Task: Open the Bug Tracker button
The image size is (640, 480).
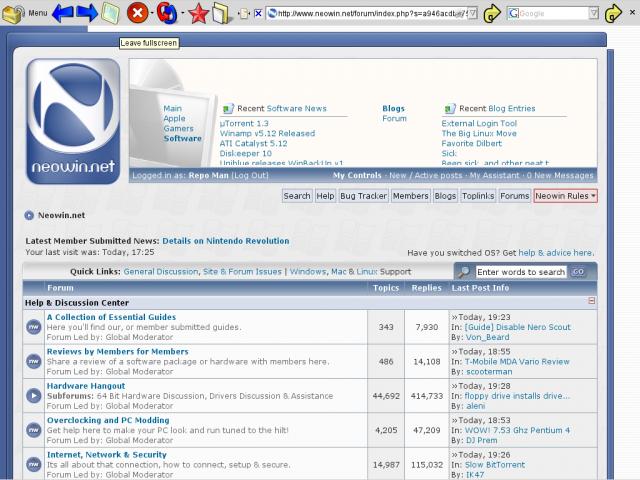Action: (x=363, y=196)
